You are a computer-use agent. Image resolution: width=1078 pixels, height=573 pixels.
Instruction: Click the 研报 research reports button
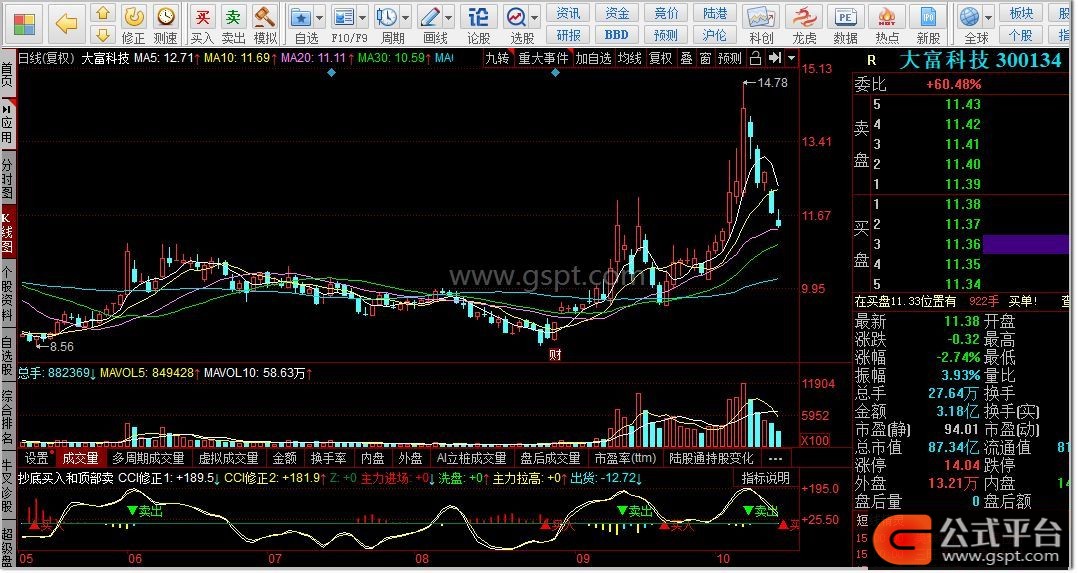click(x=568, y=34)
